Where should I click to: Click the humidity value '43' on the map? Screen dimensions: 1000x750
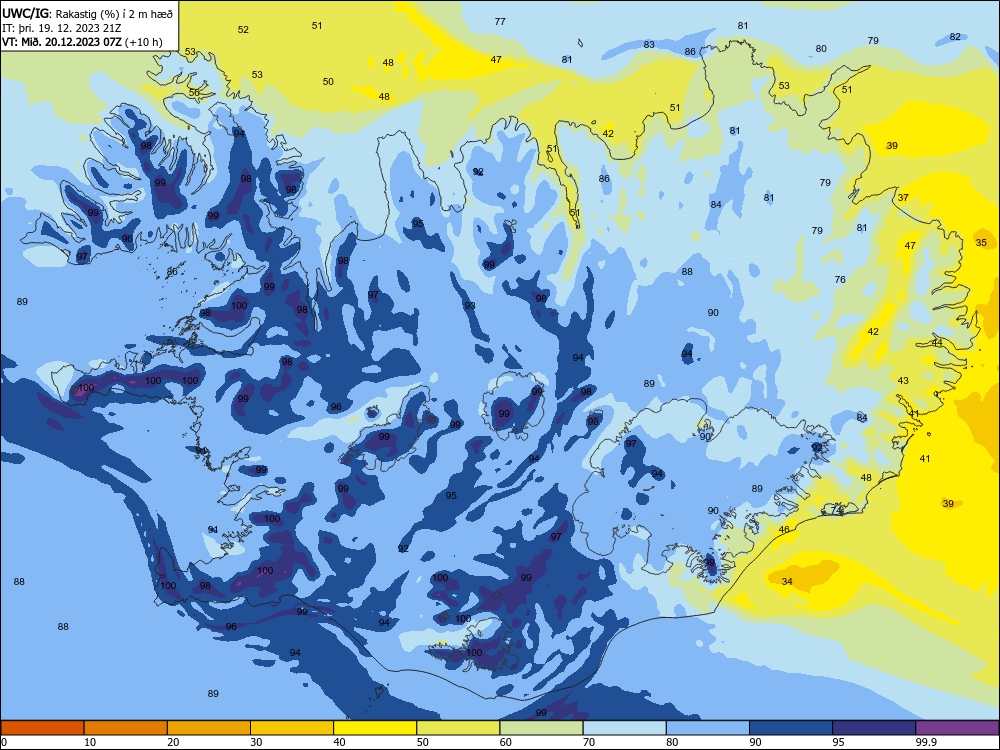(x=903, y=381)
